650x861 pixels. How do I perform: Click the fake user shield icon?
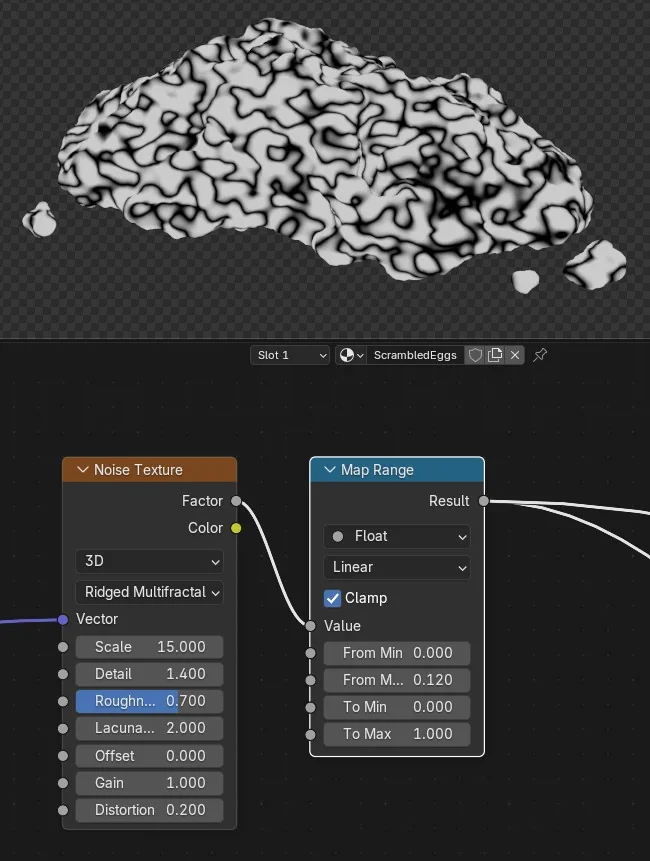pos(475,355)
